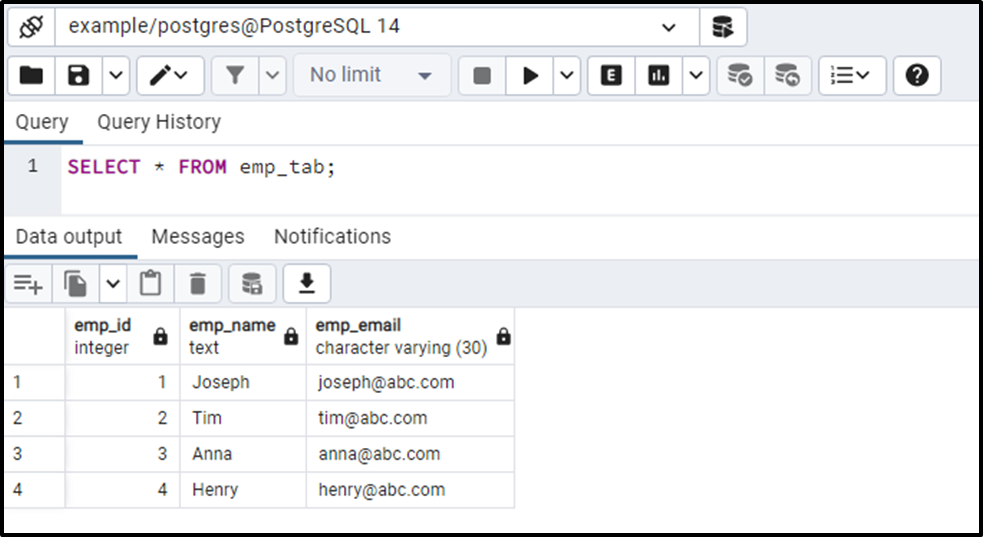The image size is (983, 537).
Task: Expand the explain options arrow
Action: point(696,76)
